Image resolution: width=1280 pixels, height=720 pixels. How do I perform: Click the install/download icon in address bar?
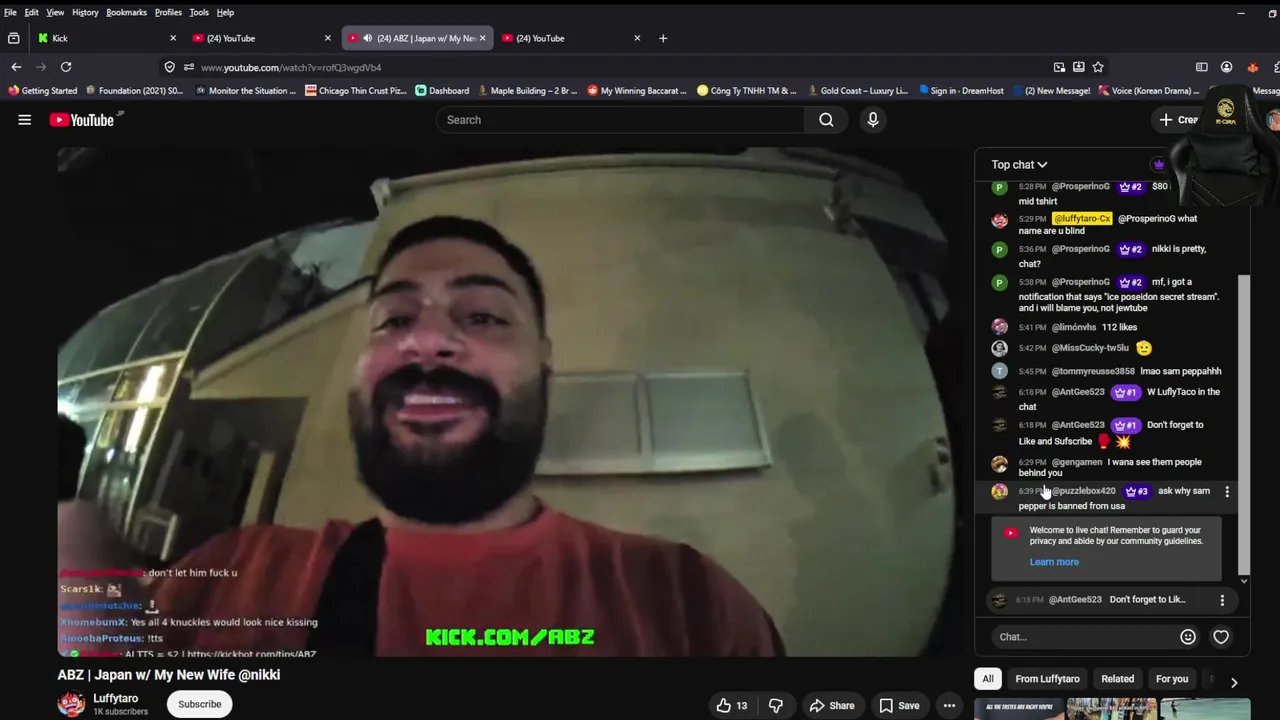coord(1079,67)
